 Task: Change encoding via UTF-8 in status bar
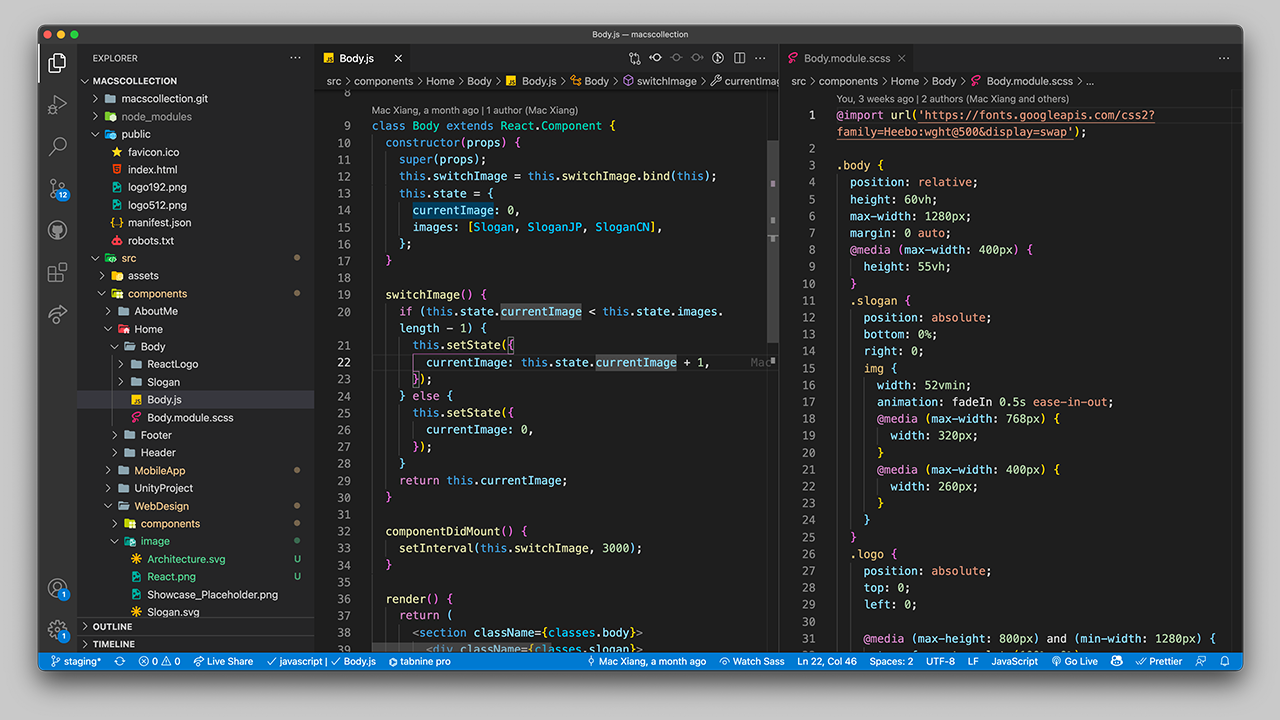[x=940, y=661]
